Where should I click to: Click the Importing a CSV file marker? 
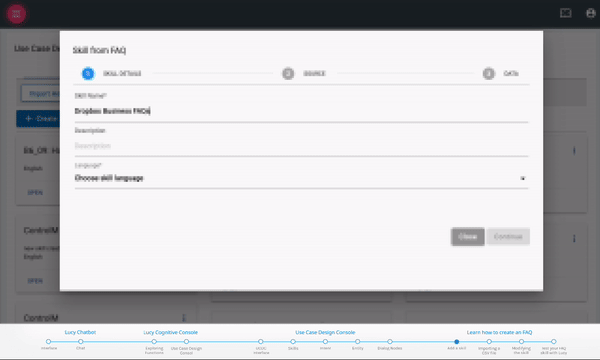tap(489, 341)
